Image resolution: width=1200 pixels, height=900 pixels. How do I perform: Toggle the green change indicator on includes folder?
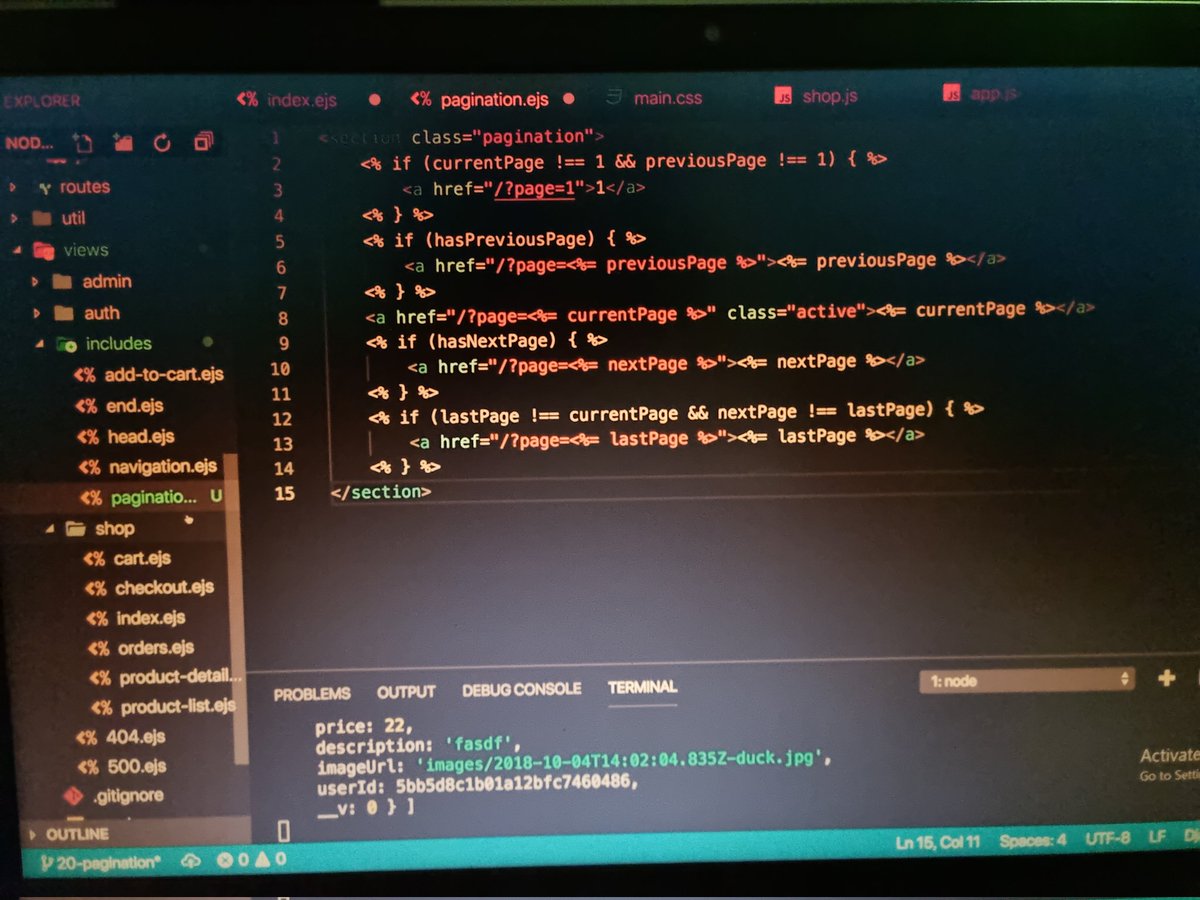(x=207, y=342)
